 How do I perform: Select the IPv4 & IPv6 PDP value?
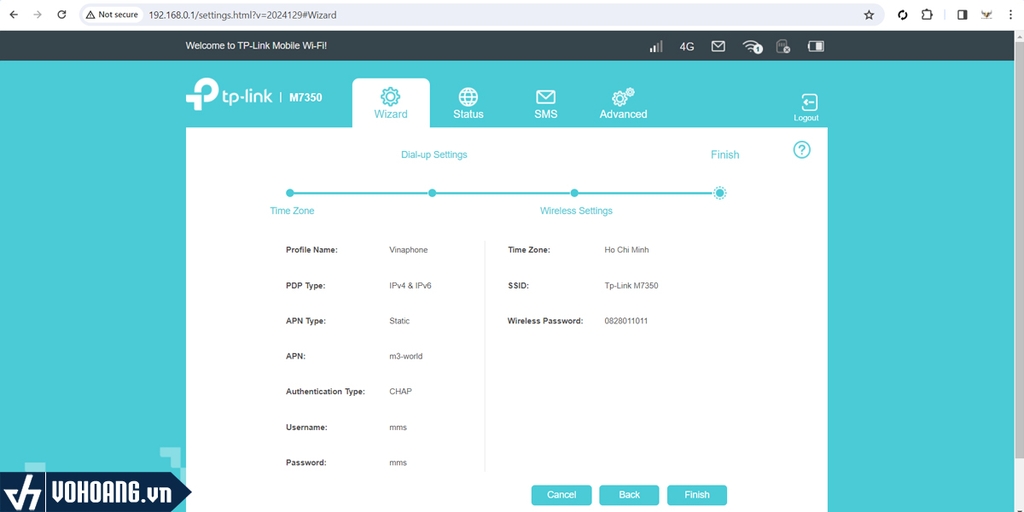click(x=410, y=285)
